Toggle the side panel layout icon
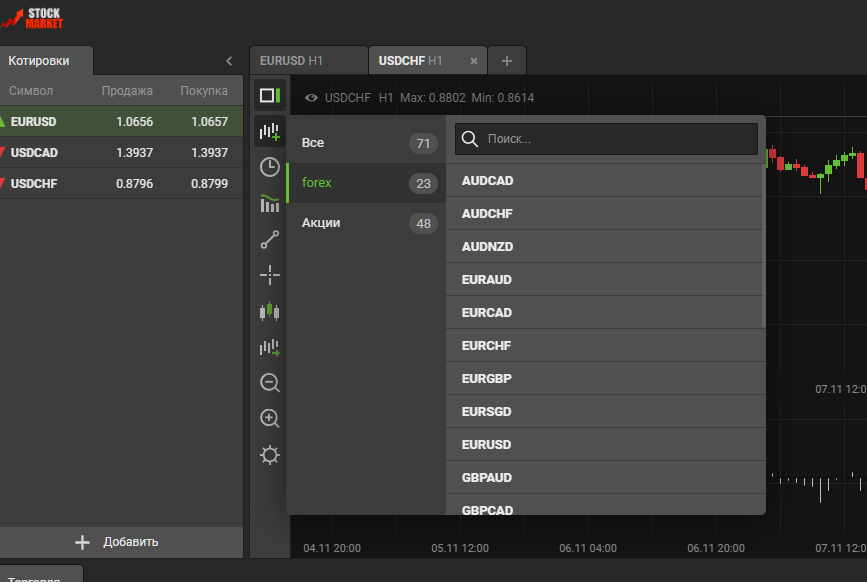Image resolution: width=867 pixels, height=582 pixels. click(x=269, y=96)
